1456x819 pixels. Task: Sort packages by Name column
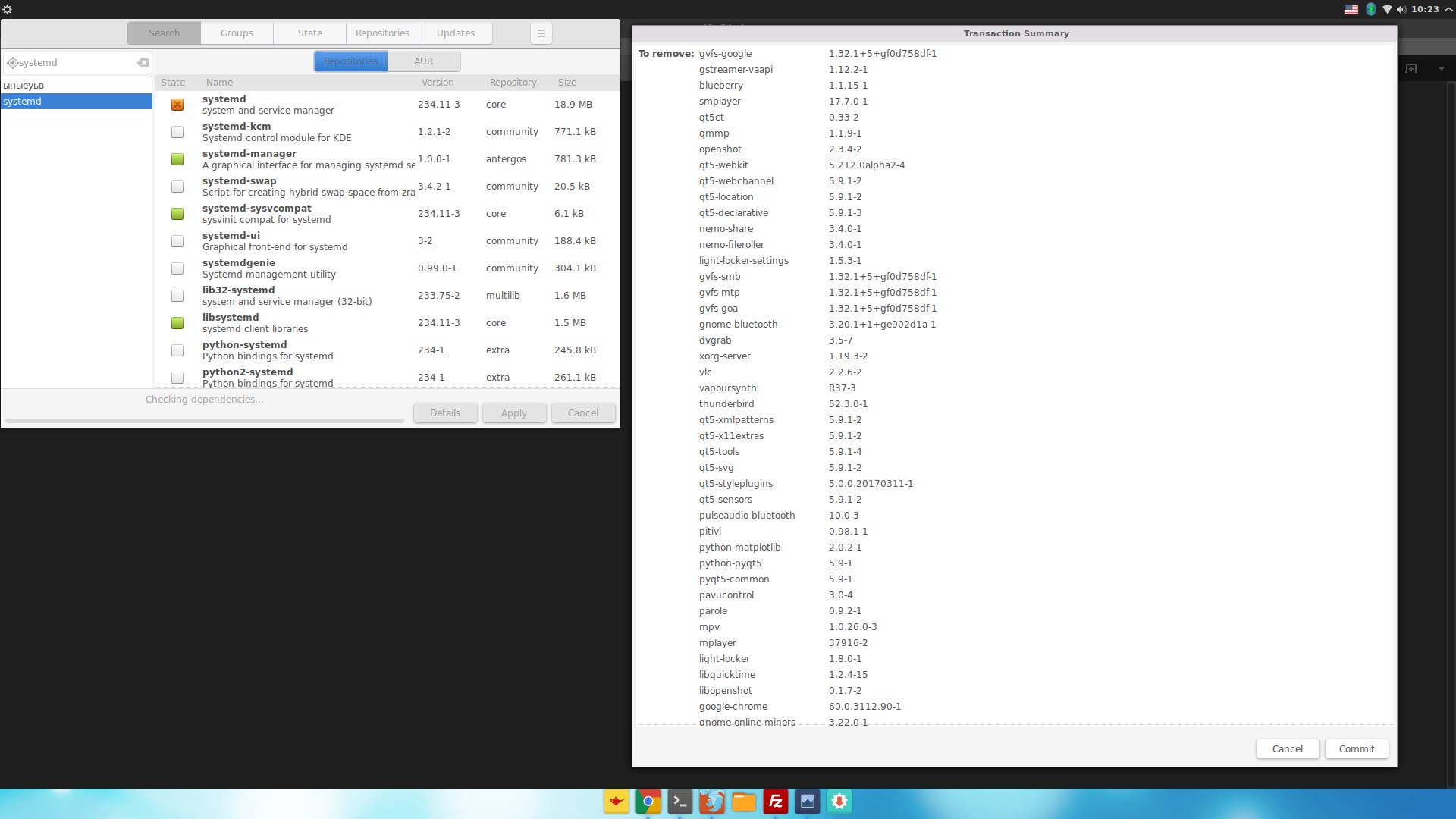[x=219, y=83]
